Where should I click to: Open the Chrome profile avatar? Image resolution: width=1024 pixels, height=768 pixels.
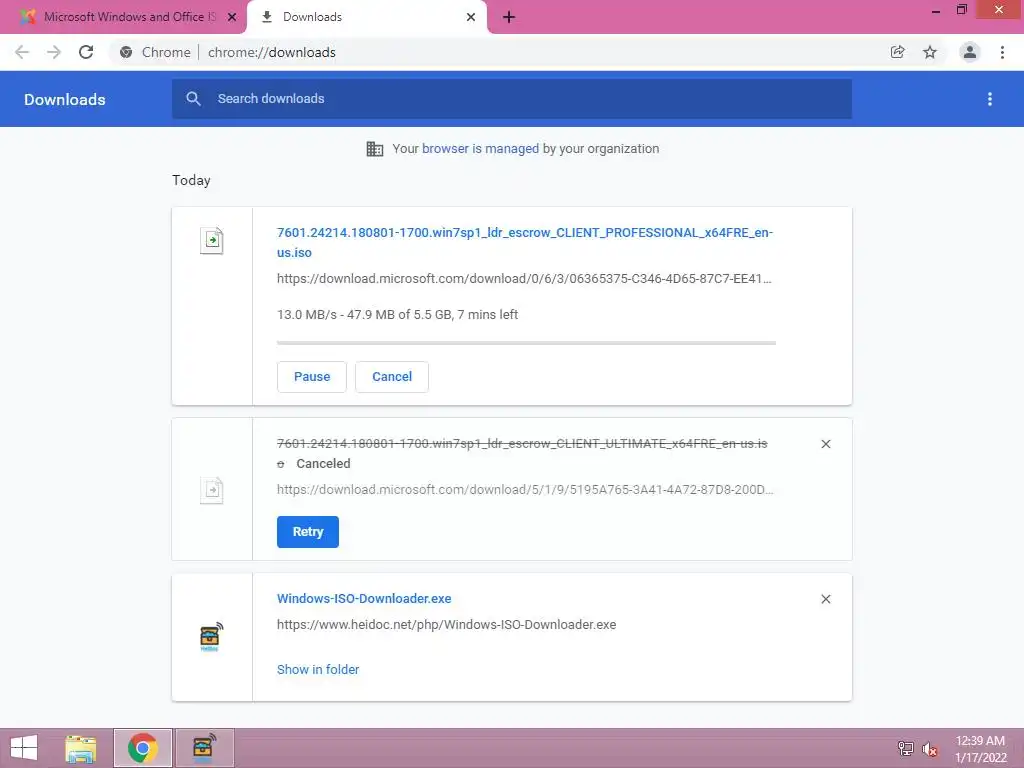(970, 52)
